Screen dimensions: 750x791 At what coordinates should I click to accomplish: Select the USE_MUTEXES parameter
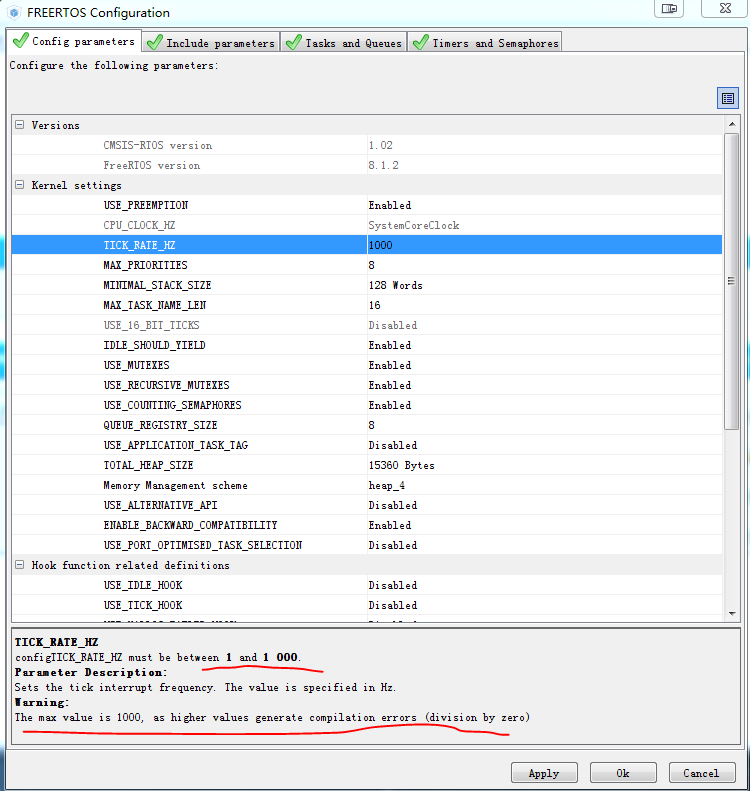136,365
